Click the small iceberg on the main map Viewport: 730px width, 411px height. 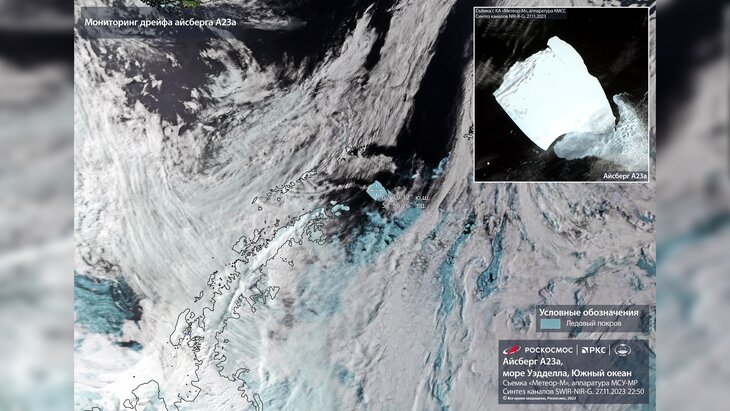(x=377, y=190)
